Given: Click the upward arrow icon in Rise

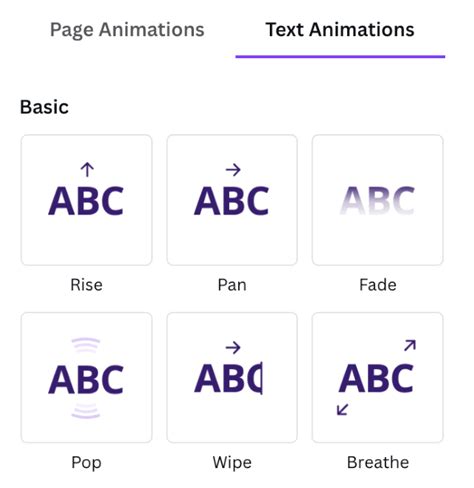Looking at the screenshot, I should tap(87, 170).
